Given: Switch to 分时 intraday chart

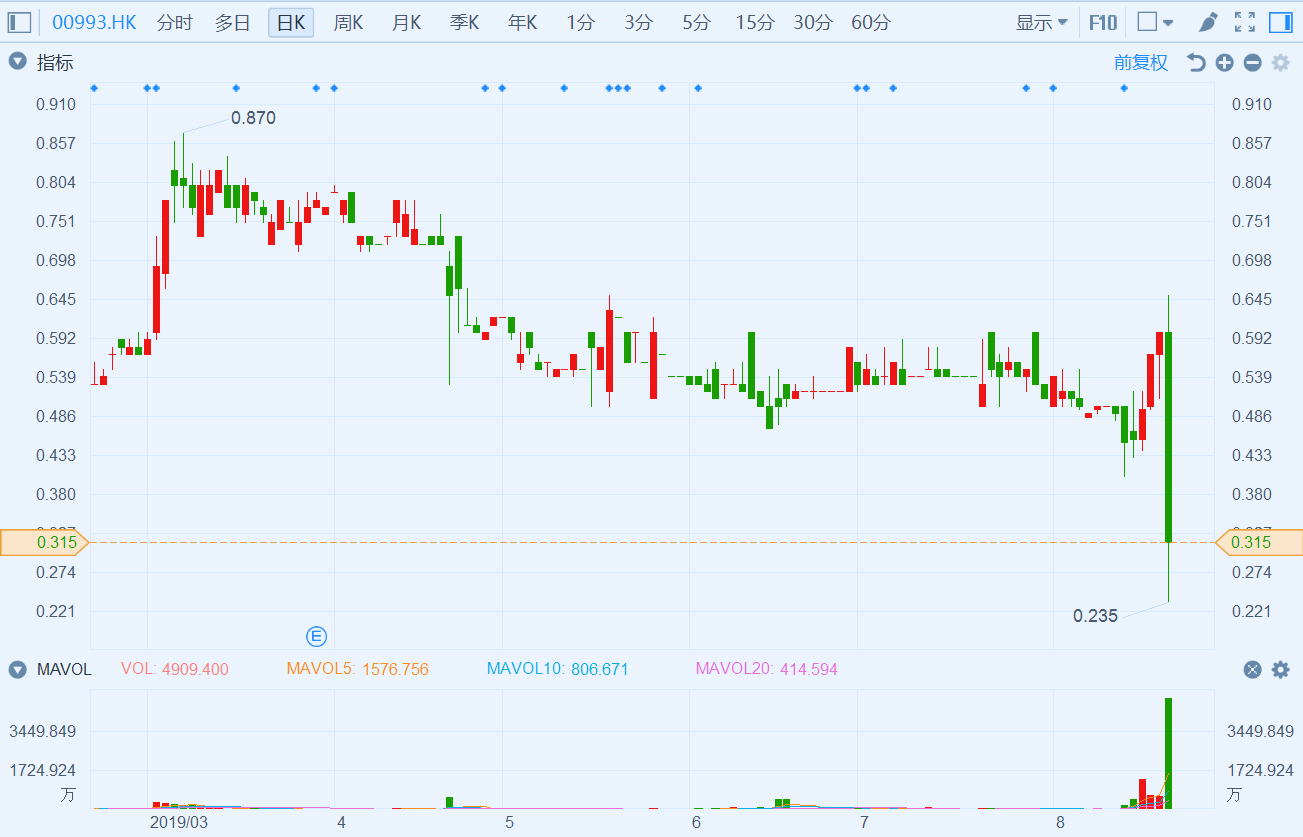Looking at the screenshot, I should point(175,22).
